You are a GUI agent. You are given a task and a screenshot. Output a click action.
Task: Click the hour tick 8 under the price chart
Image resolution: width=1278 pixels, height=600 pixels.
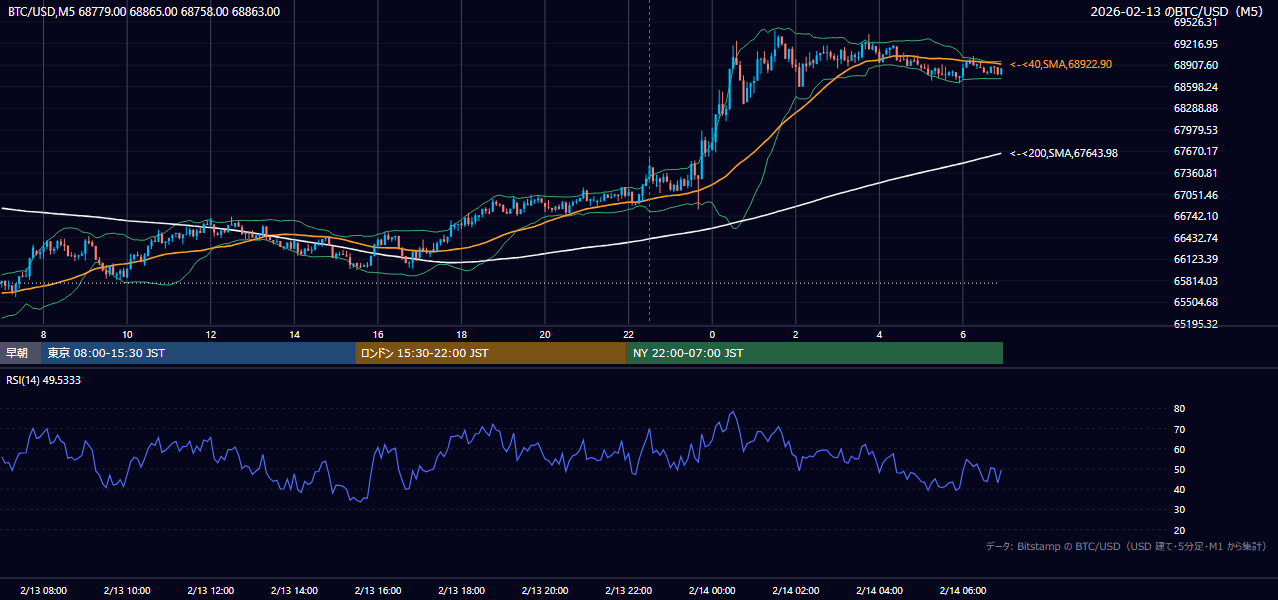pos(43,334)
